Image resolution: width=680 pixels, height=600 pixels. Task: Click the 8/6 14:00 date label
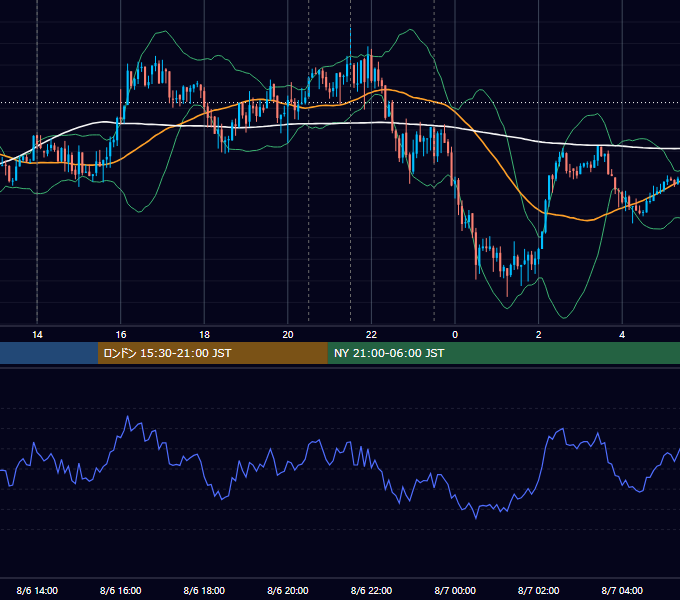pos(37,590)
